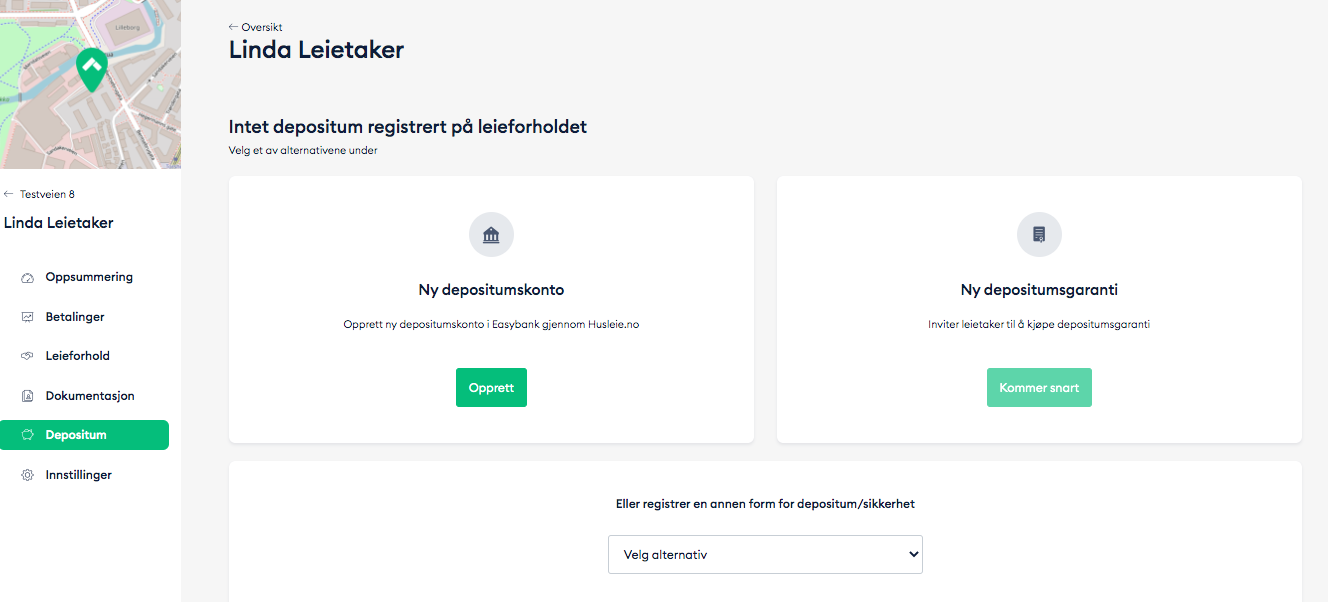Open the Velg alternativ dropdown

click(x=765, y=554)
